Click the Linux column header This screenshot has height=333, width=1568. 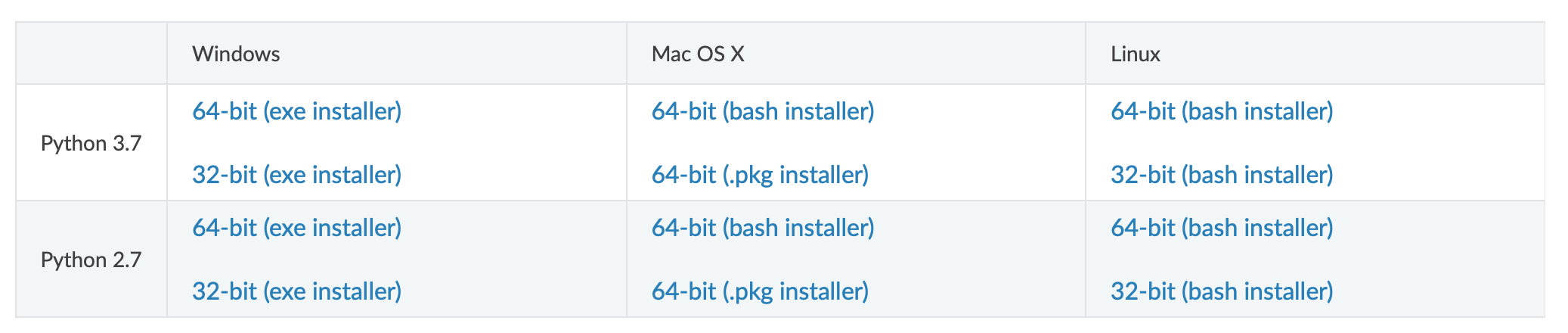pos(1135,54)
